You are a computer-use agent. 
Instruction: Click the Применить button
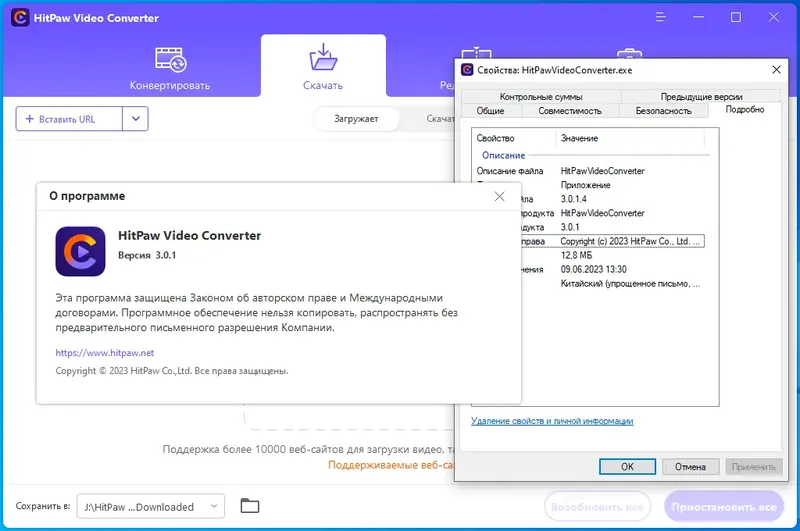coord(754,466)
